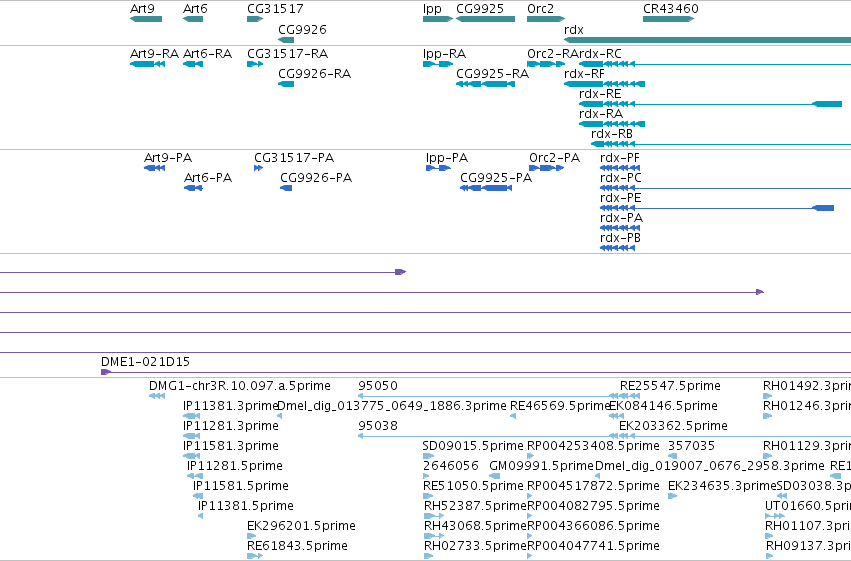Select EST EK084146.5prime
851x561 pixels.
(x=616, y=416)
